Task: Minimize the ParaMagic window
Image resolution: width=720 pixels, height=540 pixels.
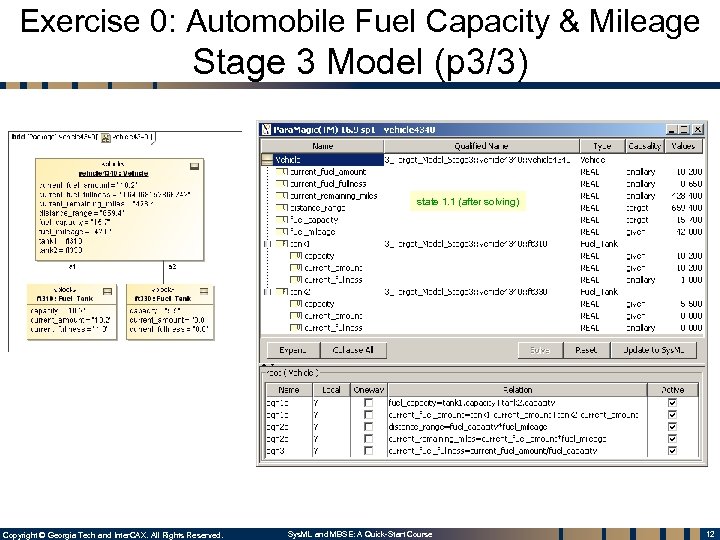Action: pyautogui.click(x=671, y=129)
